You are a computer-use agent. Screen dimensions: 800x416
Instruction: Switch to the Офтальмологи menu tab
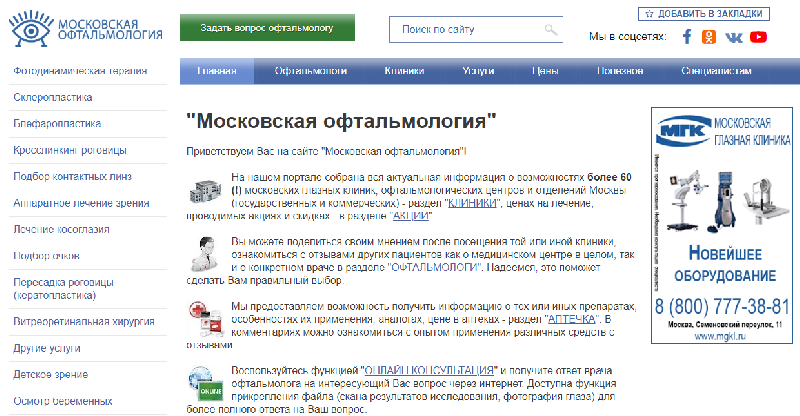[311, 72]
